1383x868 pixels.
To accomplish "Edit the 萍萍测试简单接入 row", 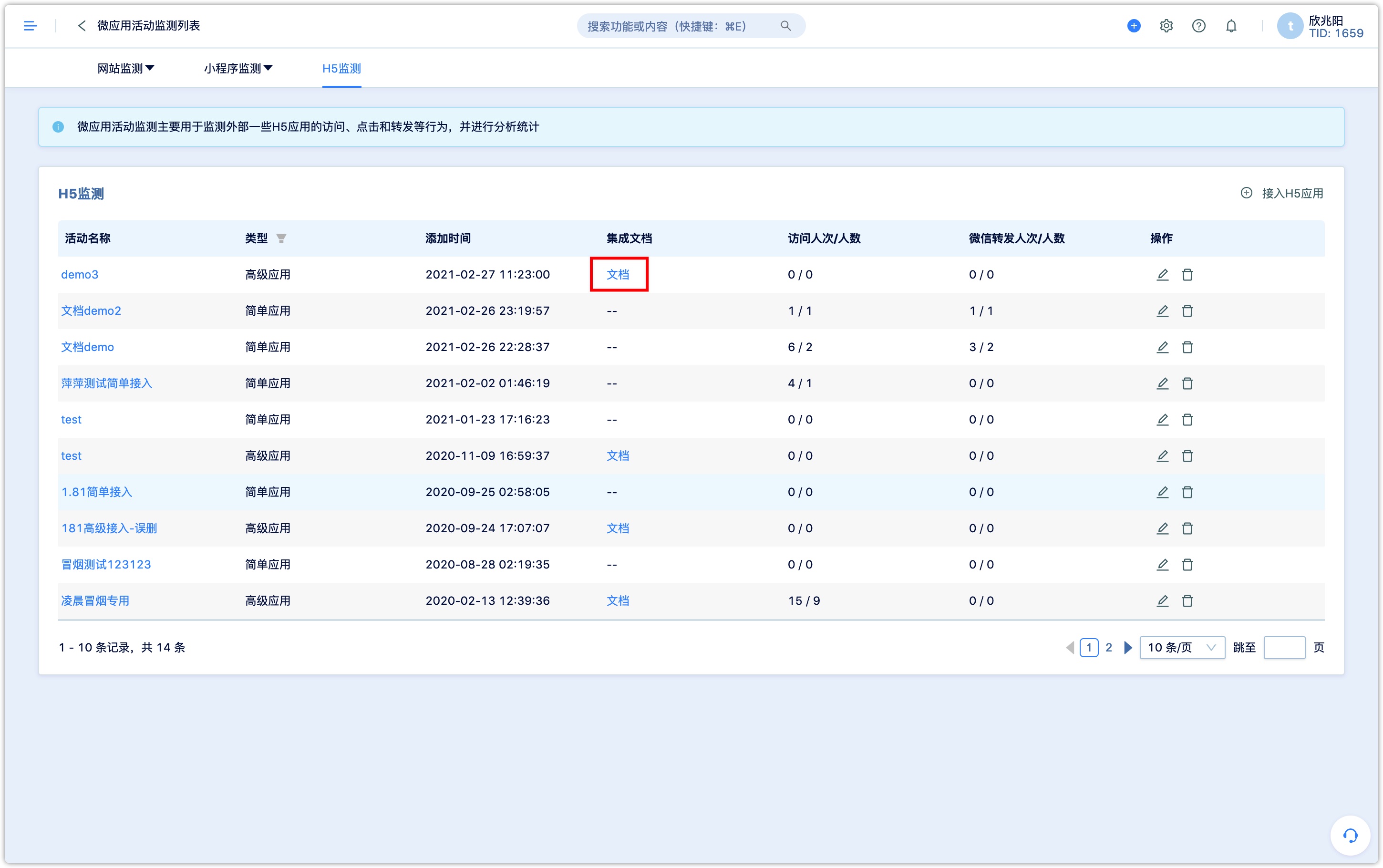I will (x=1162, y=383).
